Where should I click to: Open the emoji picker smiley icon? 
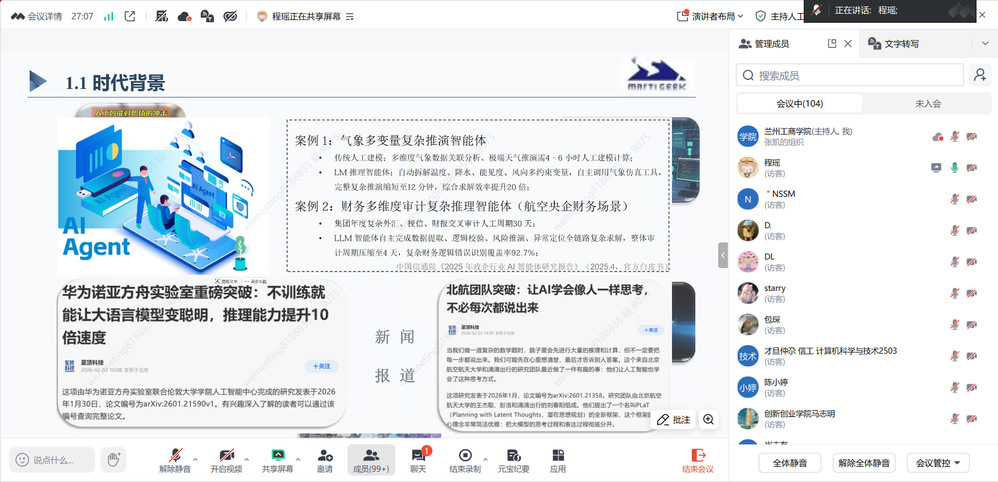22,460
